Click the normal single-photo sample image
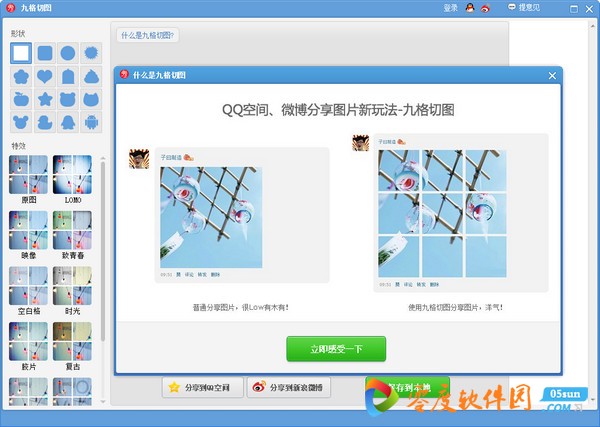600x427 pixels. [x=211, y=217]
